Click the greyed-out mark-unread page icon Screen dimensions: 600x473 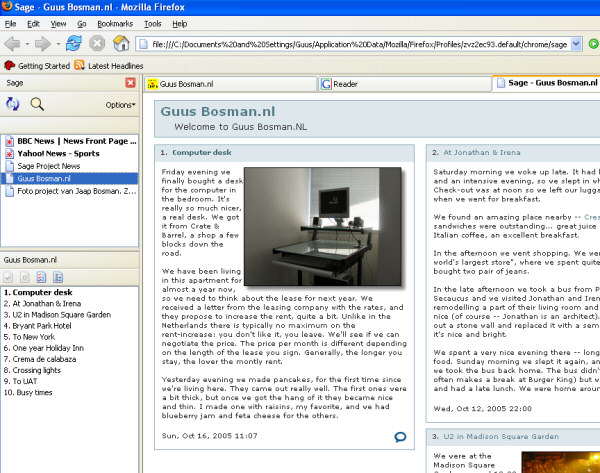click(25, 277)
